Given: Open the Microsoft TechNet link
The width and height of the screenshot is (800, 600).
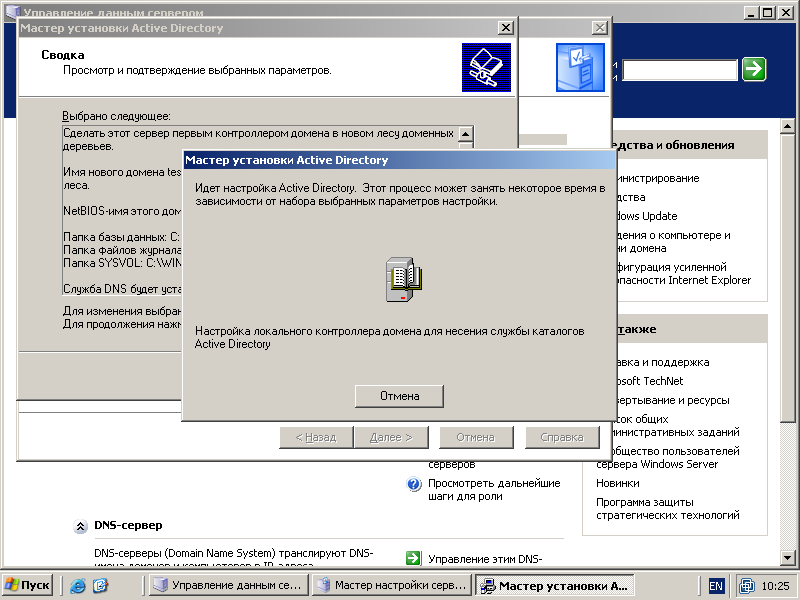Looking at the screenshot, I should coord(649,381).
